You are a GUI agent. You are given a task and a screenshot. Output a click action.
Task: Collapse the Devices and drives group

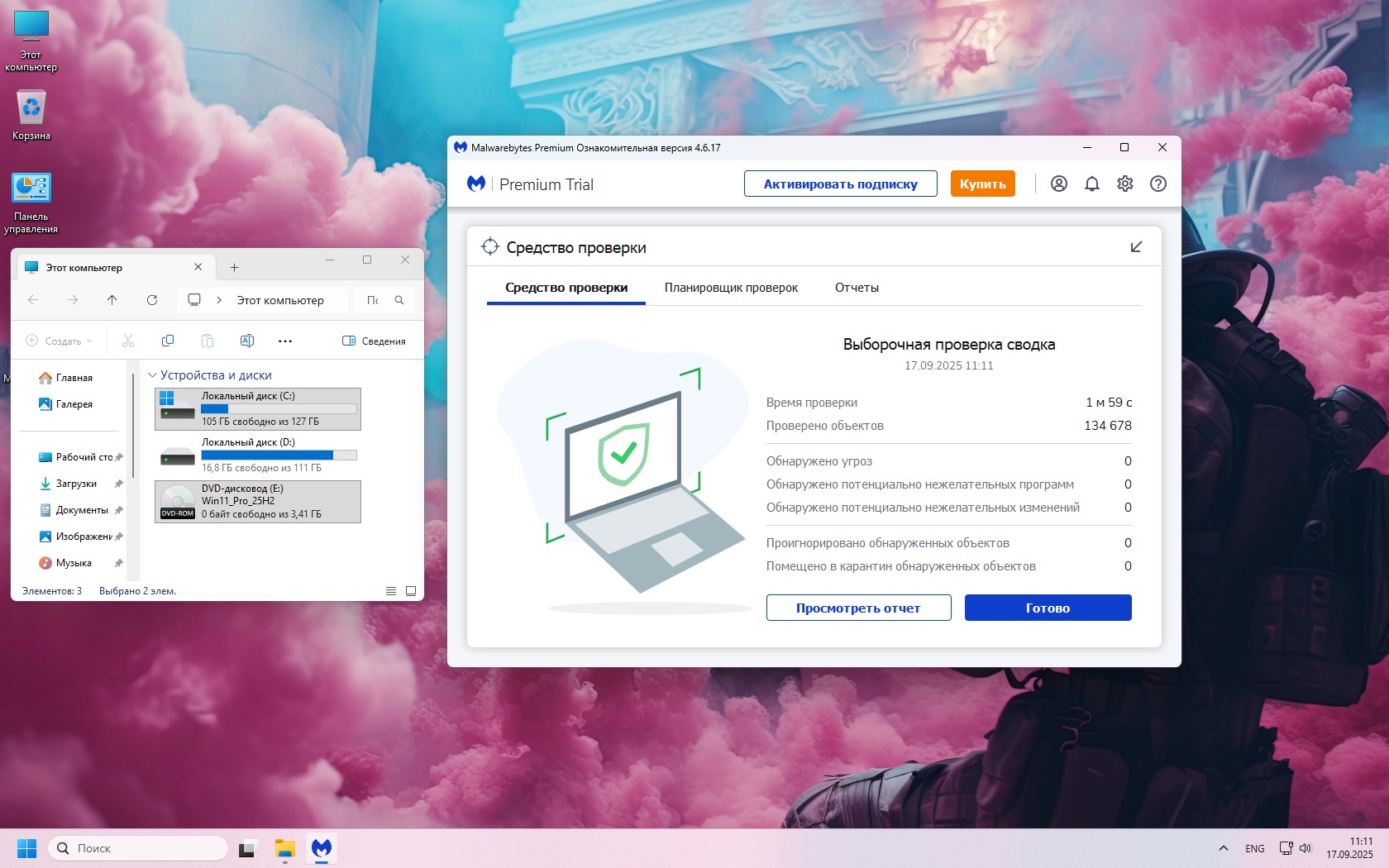click(x=152, y=375)
